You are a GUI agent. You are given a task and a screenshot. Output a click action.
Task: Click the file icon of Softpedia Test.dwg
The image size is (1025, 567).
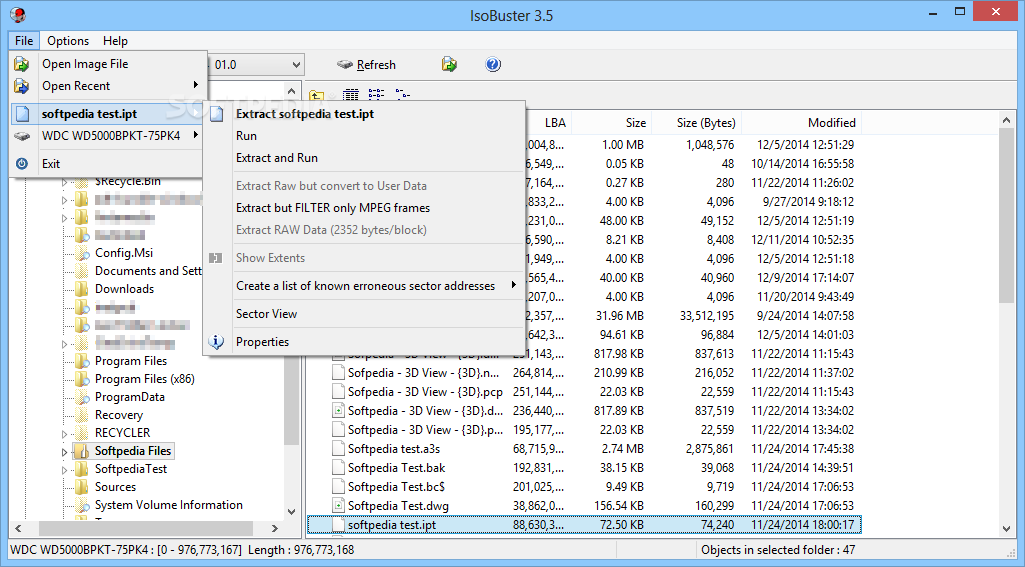(x=338, y=506)
